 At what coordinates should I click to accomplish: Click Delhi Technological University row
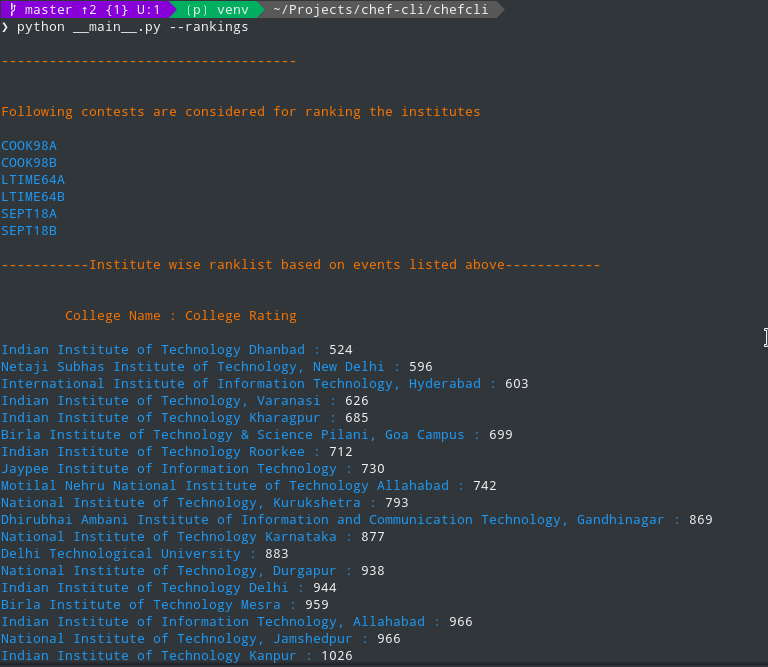(144, 554)
